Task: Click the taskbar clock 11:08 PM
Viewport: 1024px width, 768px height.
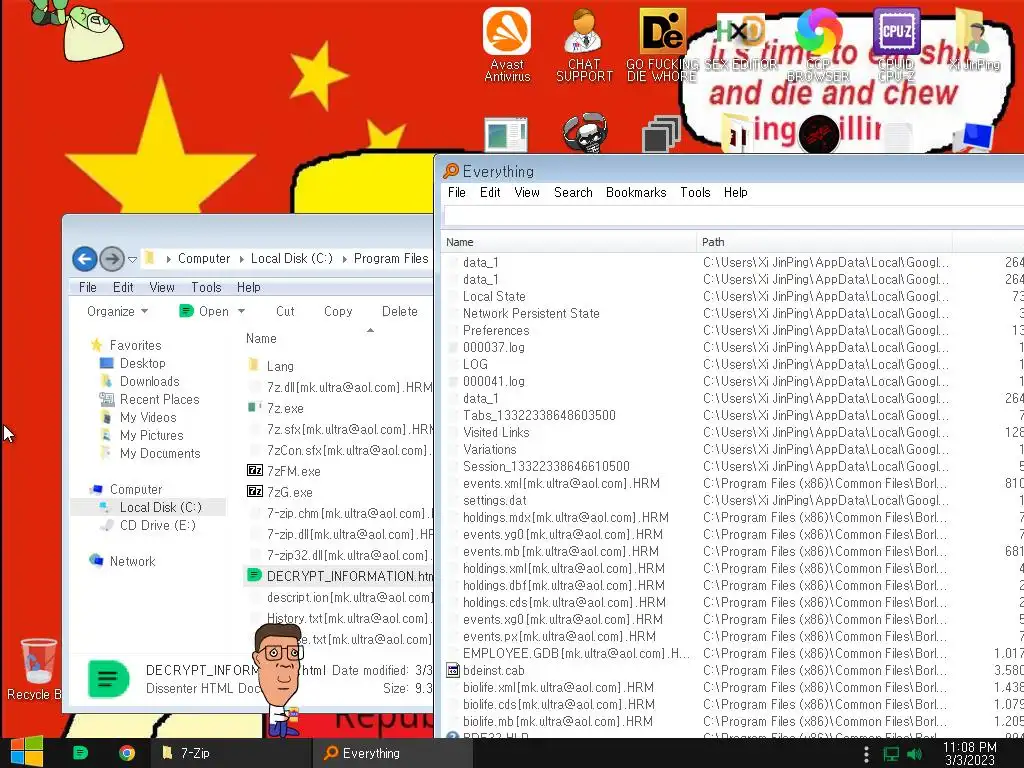Action: (970, 753)
